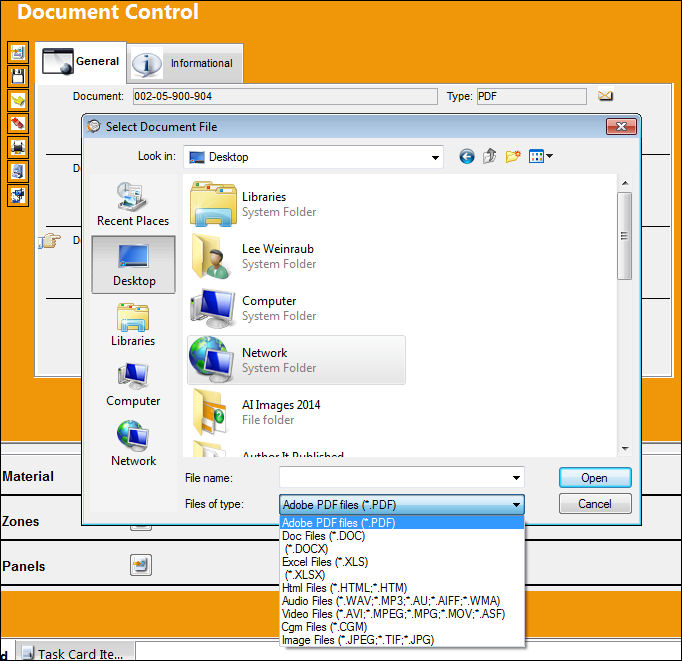The height and width of the screenshot is (661, 682).
Task: Click the Cancel button
Action: 595,504
